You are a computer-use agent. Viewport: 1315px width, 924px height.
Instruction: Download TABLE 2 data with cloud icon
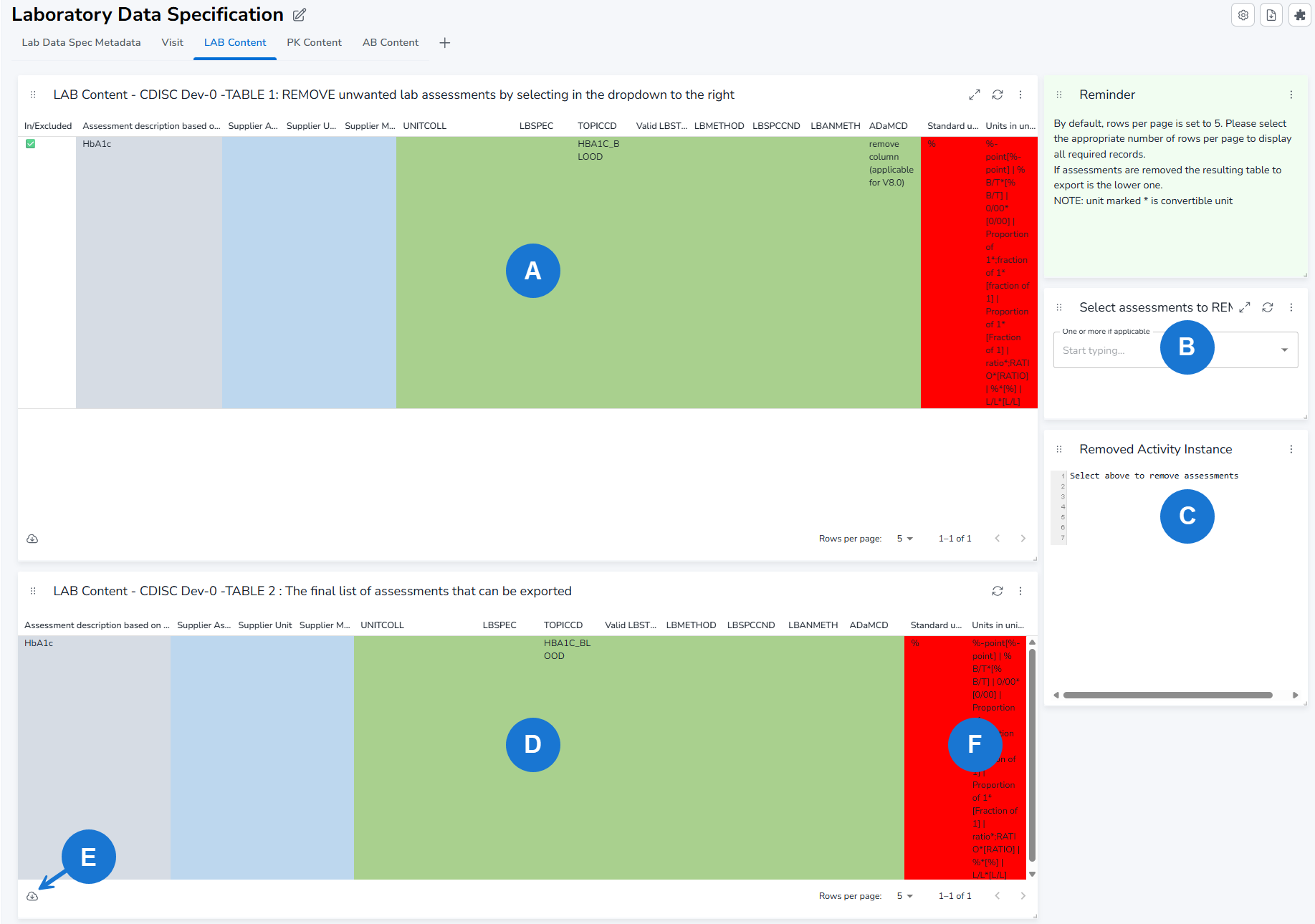[32, 896]
